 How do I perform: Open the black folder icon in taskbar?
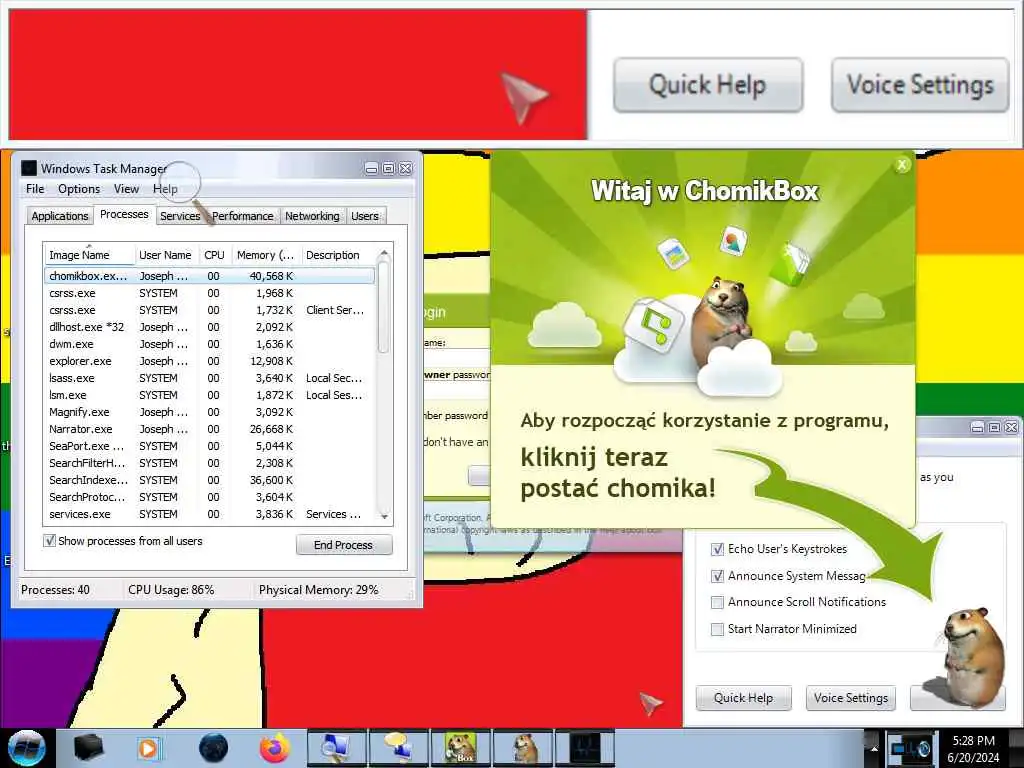pyautogui.click(x=89, y=748)
